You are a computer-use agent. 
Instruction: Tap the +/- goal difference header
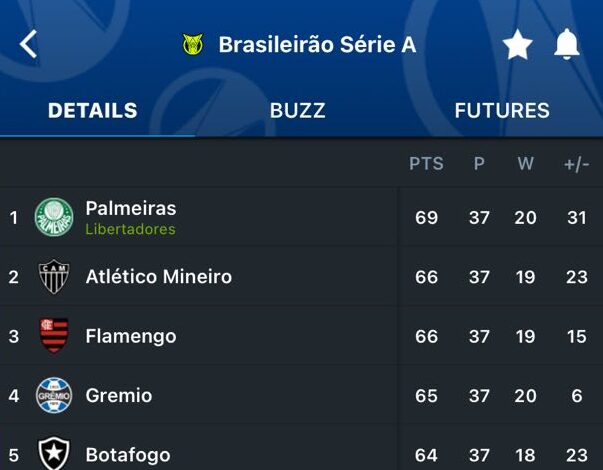(x=577, y=164)
